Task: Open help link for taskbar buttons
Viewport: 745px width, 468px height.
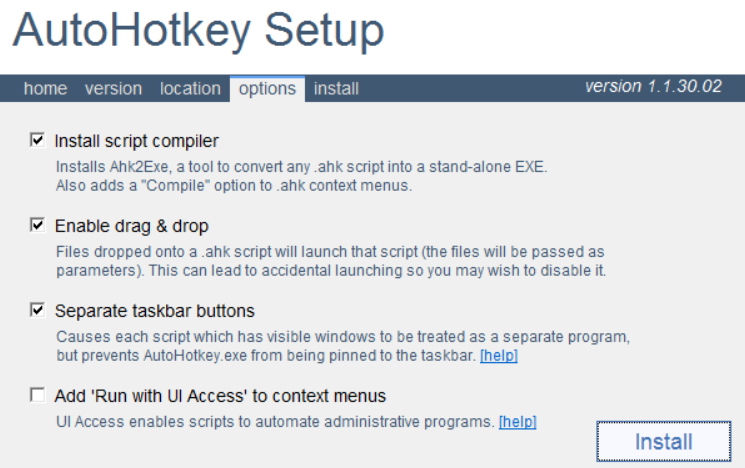Action: coord(498,356)
